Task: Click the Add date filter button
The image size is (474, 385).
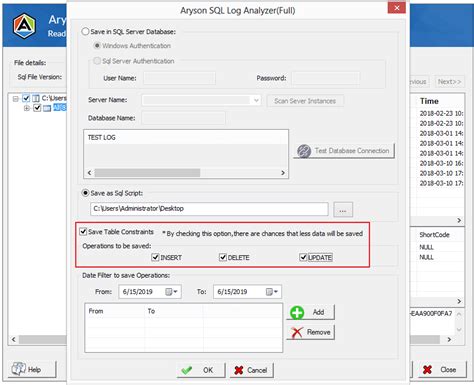Action: 311,312
